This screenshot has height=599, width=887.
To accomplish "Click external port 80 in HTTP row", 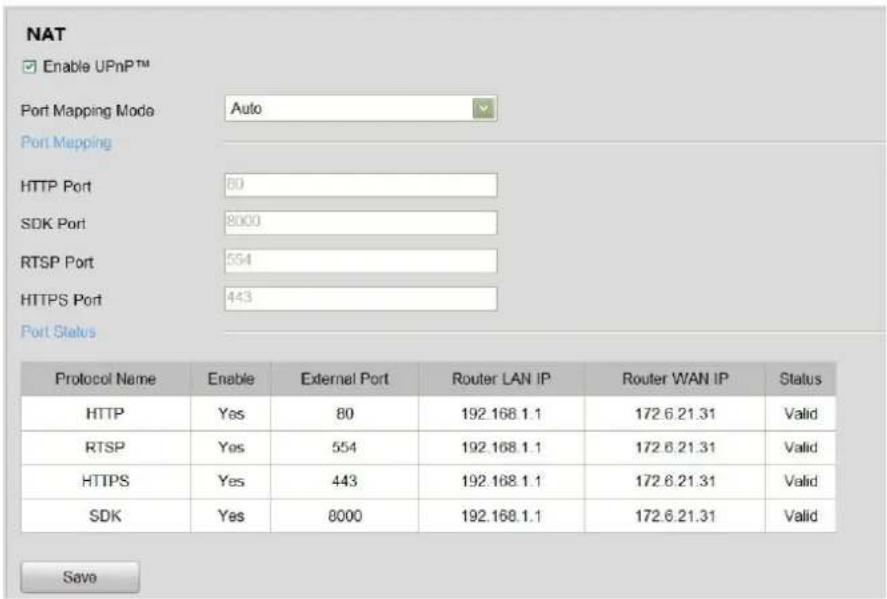I will 345,413.
